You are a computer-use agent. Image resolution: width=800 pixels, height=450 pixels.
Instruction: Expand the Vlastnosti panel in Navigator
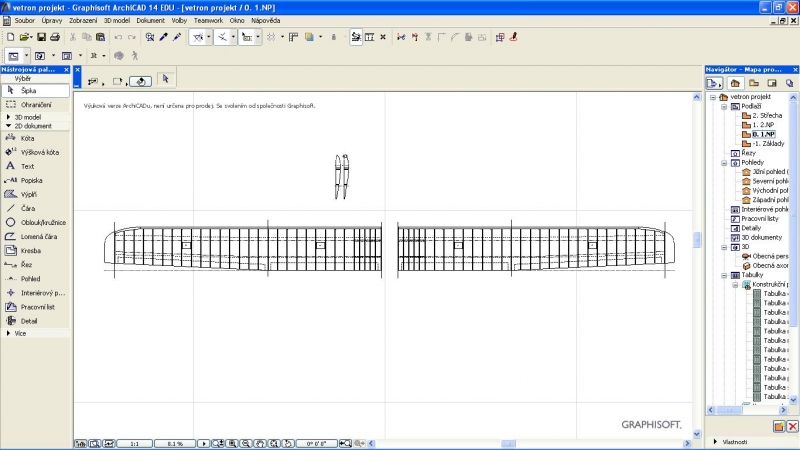(715, 441)
